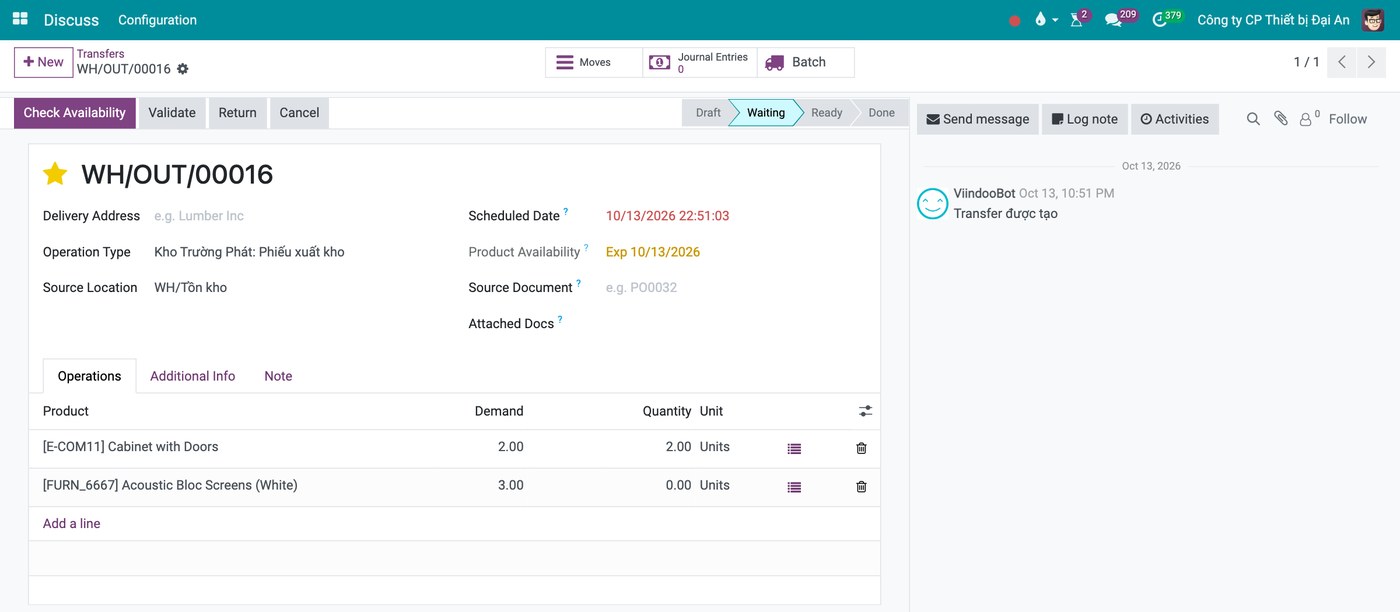Search messages with magnifier icon

1253,119
